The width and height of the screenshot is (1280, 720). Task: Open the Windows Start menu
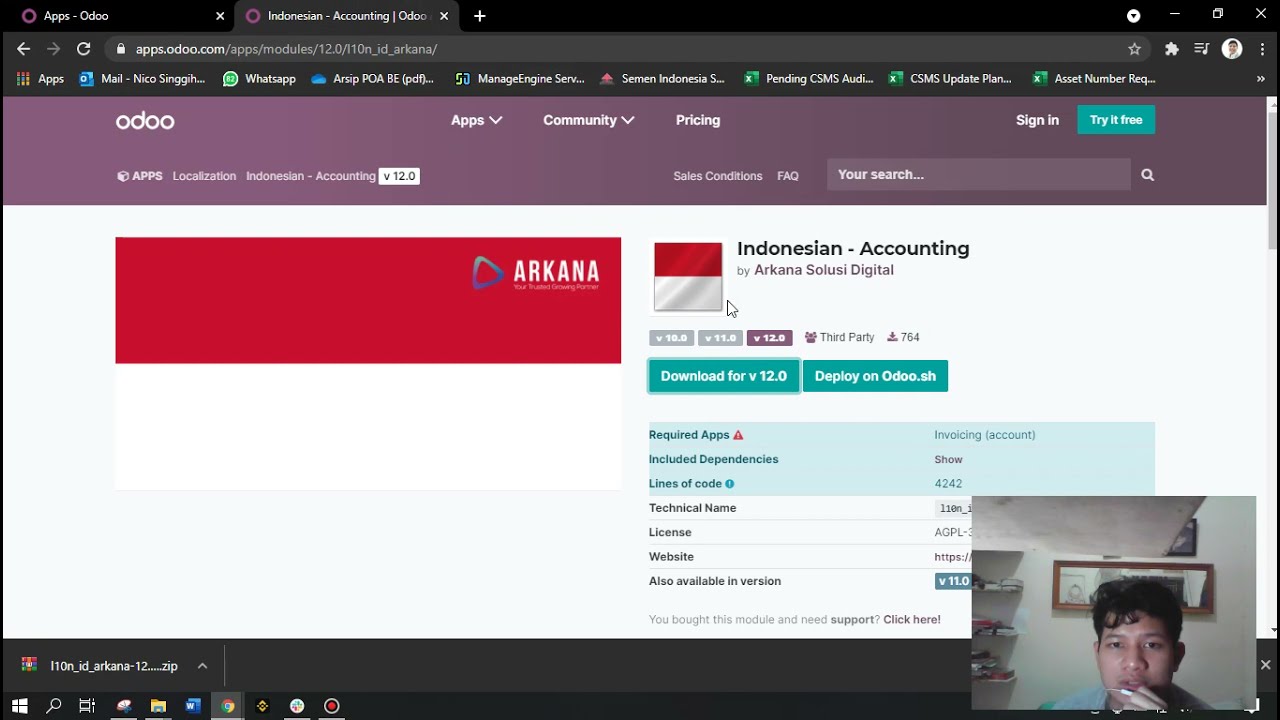point(20,706)
